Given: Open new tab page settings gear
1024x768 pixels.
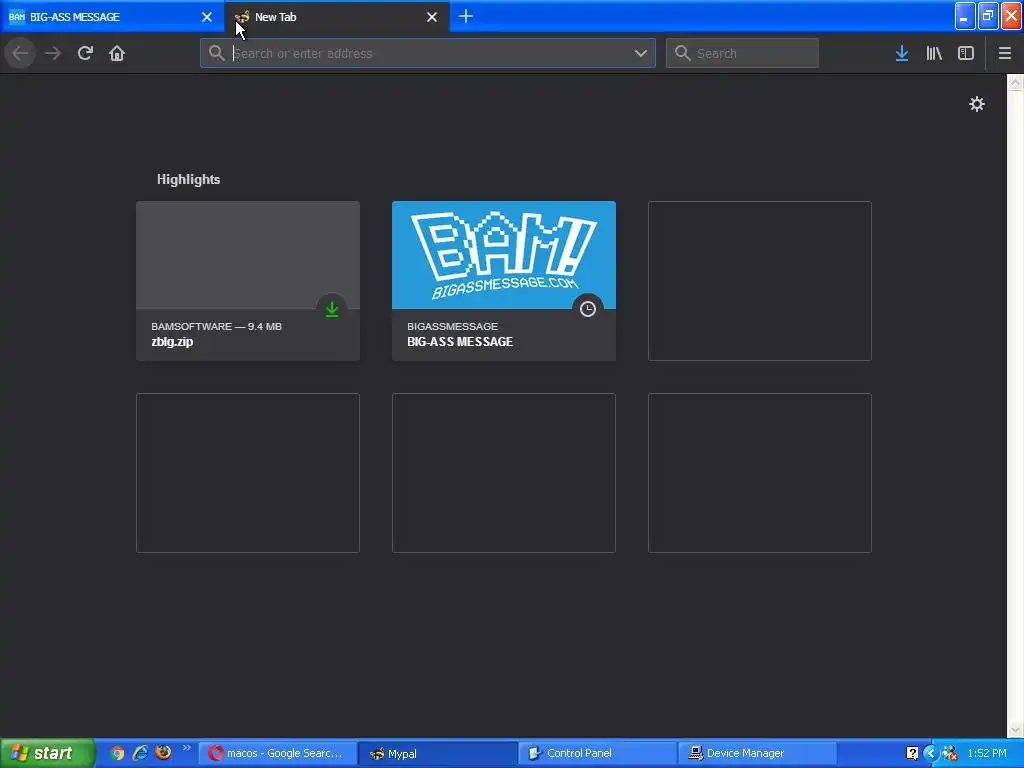Looking at the screenshot, I should (976, 104).
